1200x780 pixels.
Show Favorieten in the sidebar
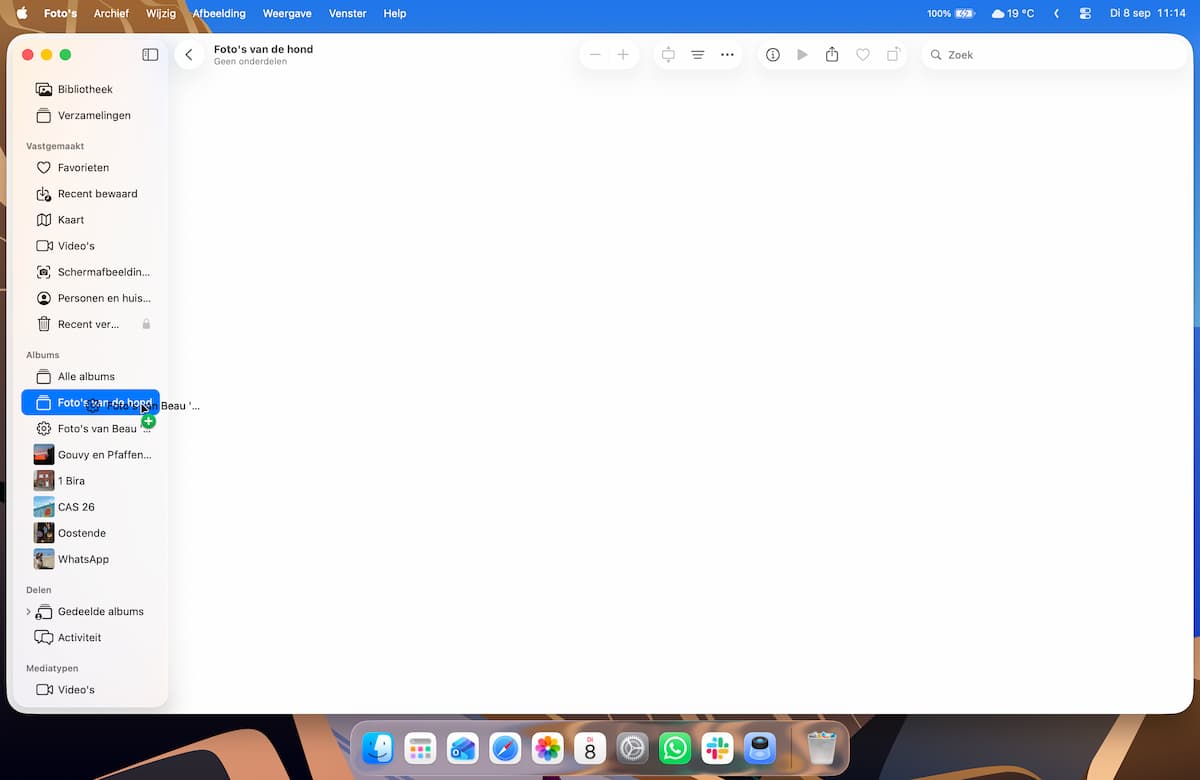point(90,168)
